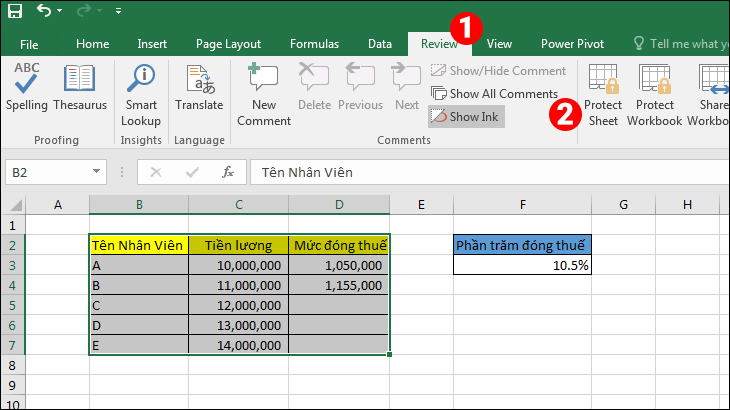
Task: Click the Protect Sheet icon
Action: 603,95
